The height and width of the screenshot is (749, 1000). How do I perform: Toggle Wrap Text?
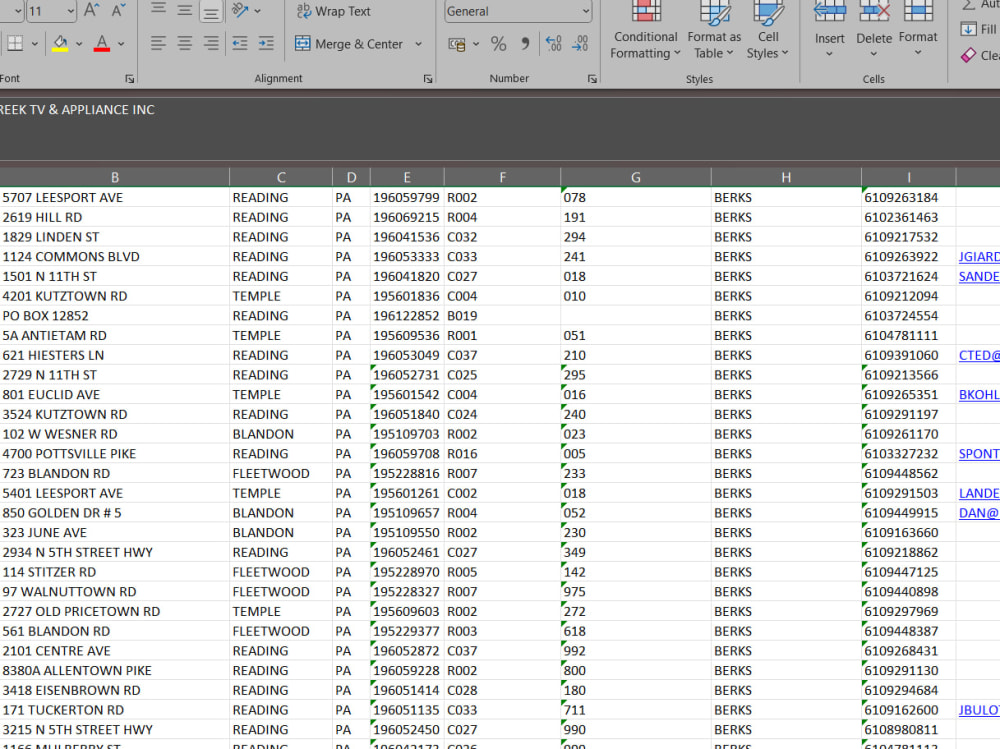tap(333, 11)
